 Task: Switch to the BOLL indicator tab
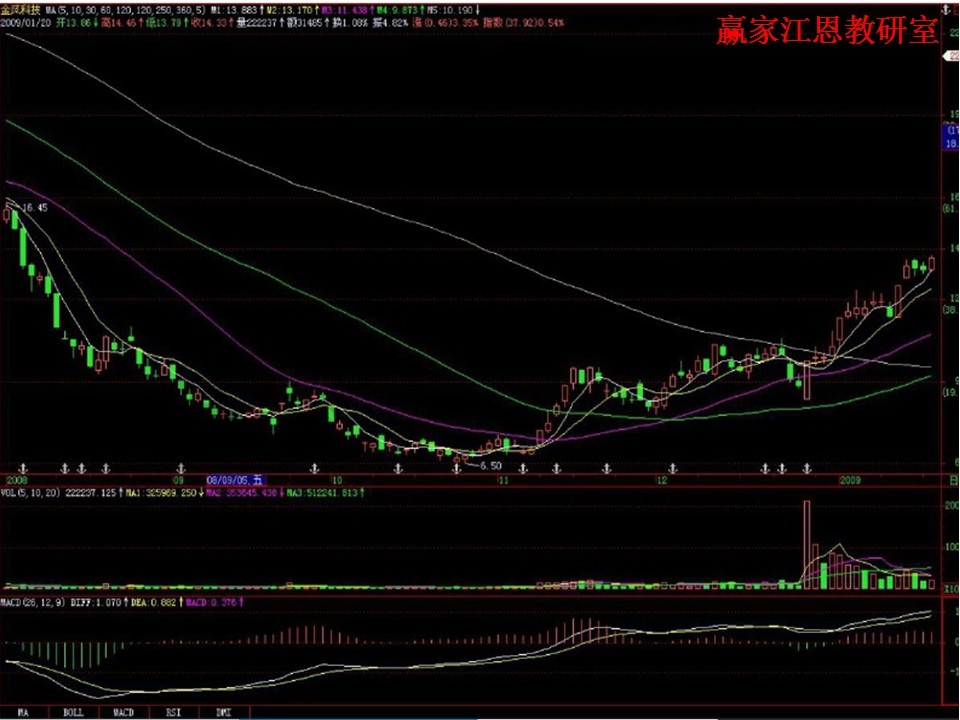click(72, 712)
